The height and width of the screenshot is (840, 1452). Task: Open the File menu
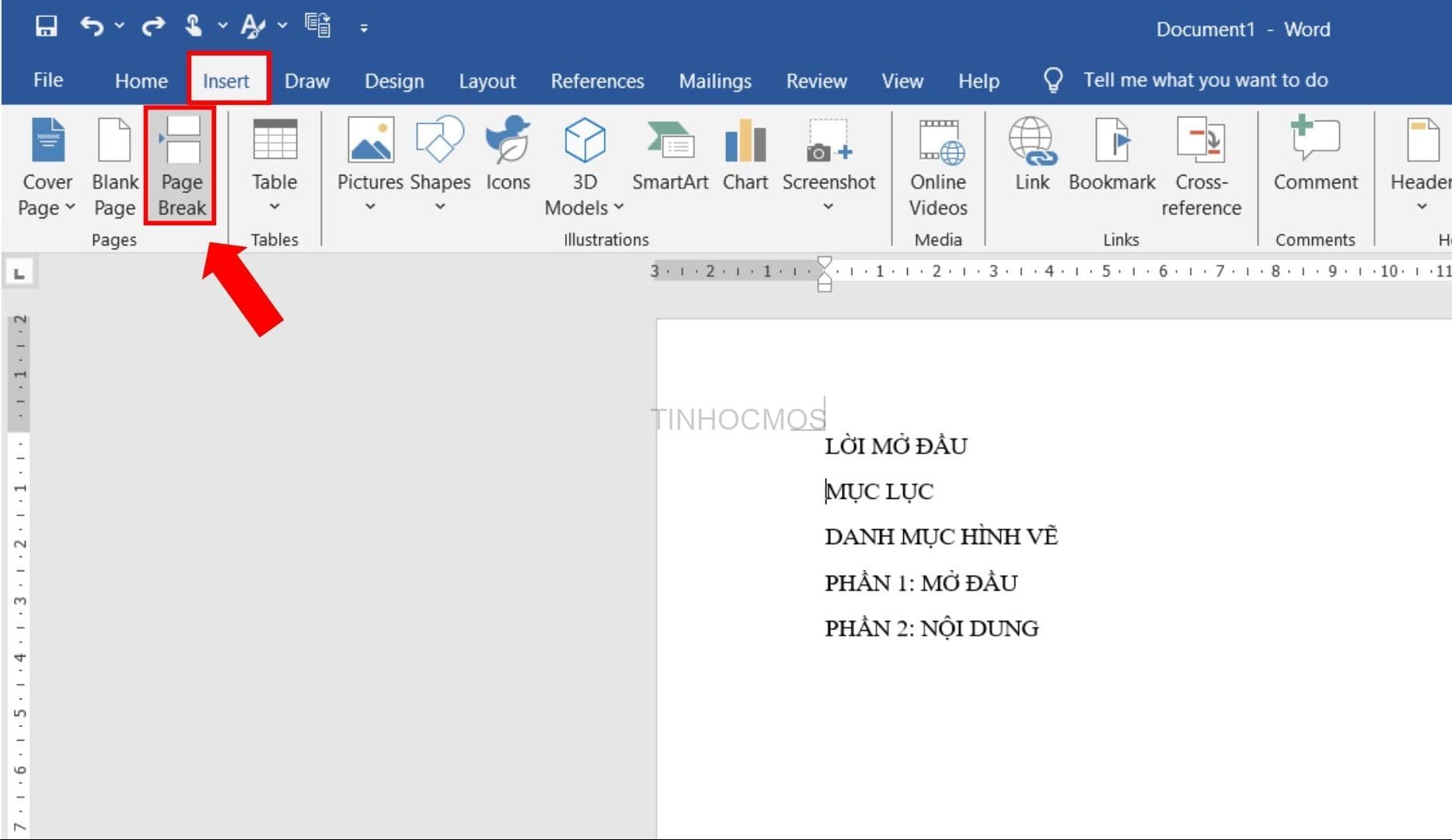coord(48,80)
